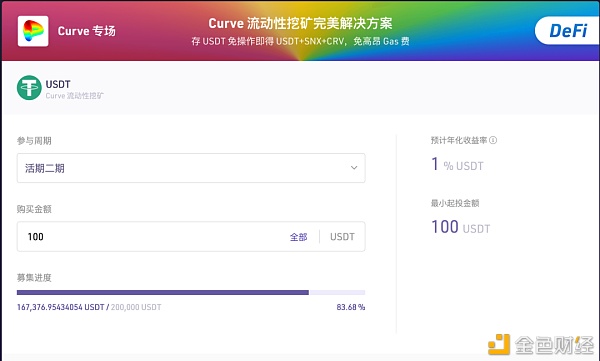The width and height of the screenshot is (600, 361).
Task: Click the Curve 流动性挖矿完美解决方案 banner headline
Action: pyautogui.click(x=300, y=23)
